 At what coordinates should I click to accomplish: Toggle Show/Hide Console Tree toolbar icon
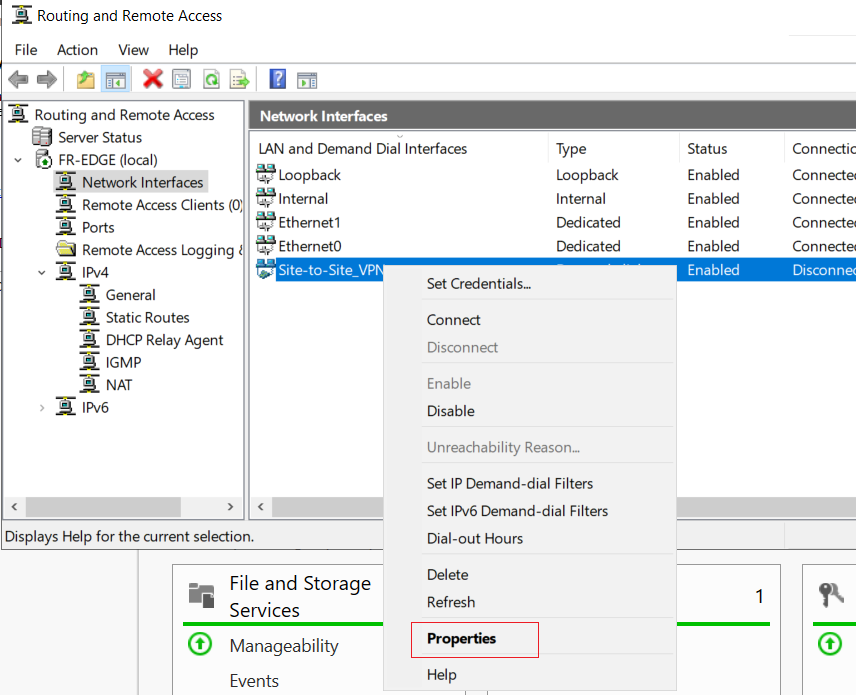tap(115, 79)
